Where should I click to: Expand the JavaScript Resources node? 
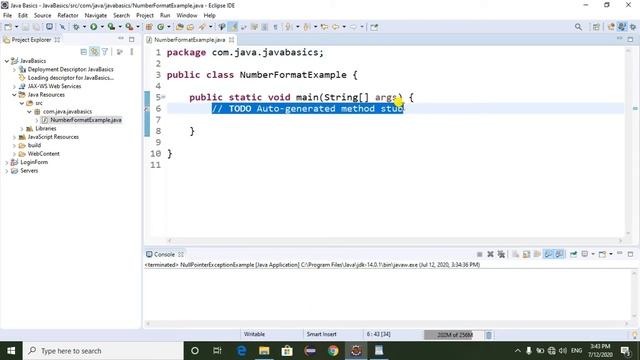(x=14, y=137)
